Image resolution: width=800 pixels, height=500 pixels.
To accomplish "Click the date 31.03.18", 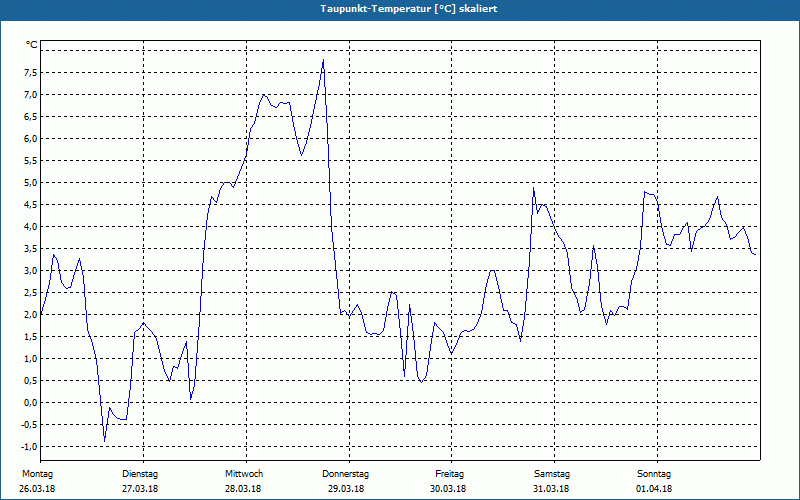I will pyautogui.click(x=551, y=488).
